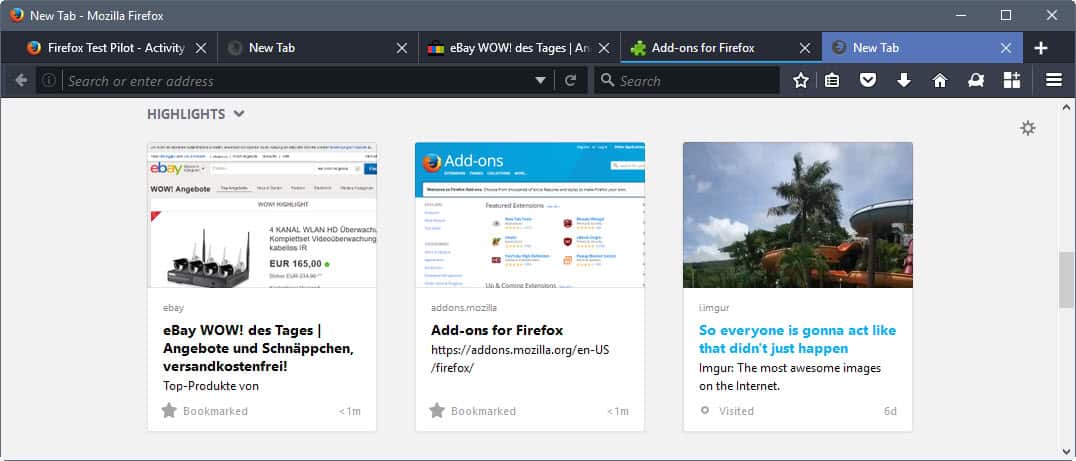Open a new tab with plus button
This screenshot has width=1076, height=461.
(x=1041, y=48)
